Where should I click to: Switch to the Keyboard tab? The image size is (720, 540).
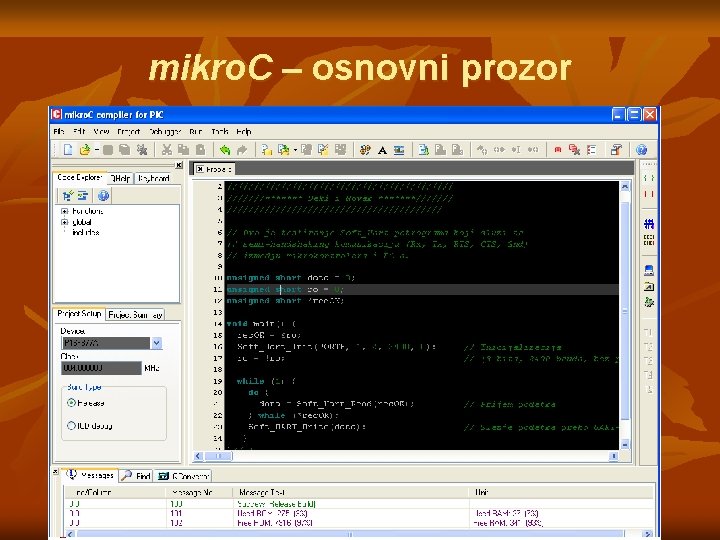coord(154,178)
